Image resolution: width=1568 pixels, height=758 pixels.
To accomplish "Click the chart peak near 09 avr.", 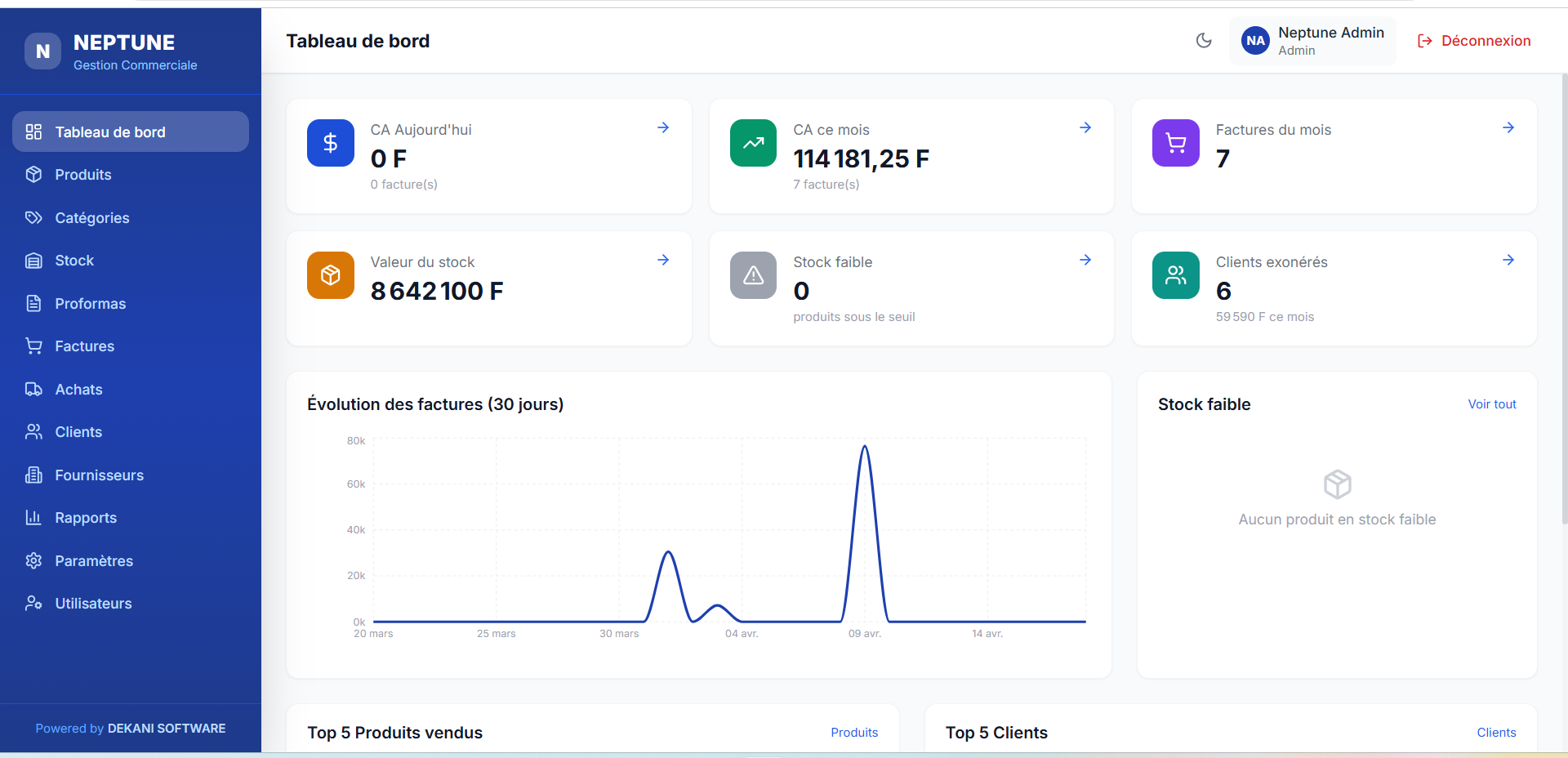I will point(864,448).
